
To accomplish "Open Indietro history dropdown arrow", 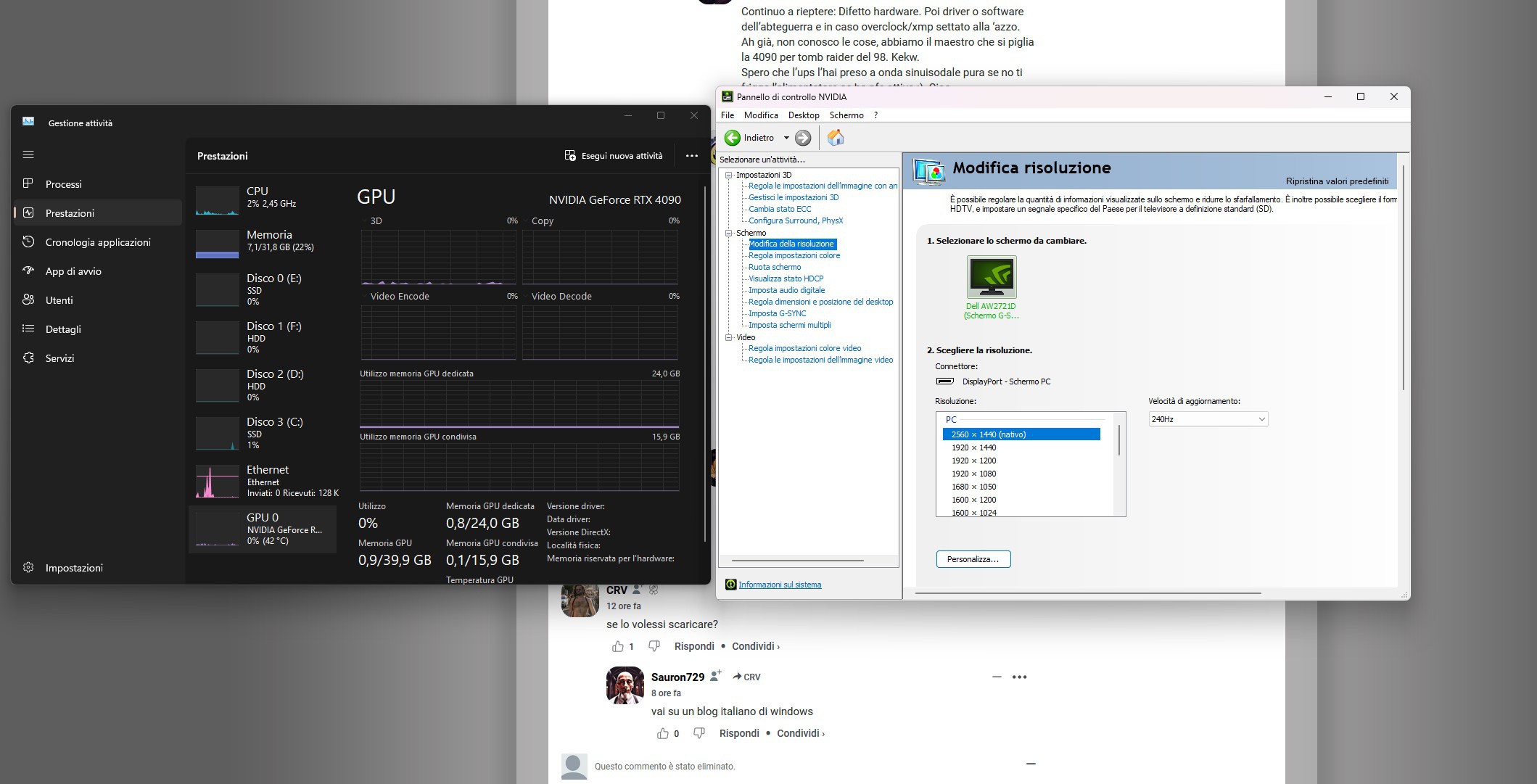I will 786,138.
